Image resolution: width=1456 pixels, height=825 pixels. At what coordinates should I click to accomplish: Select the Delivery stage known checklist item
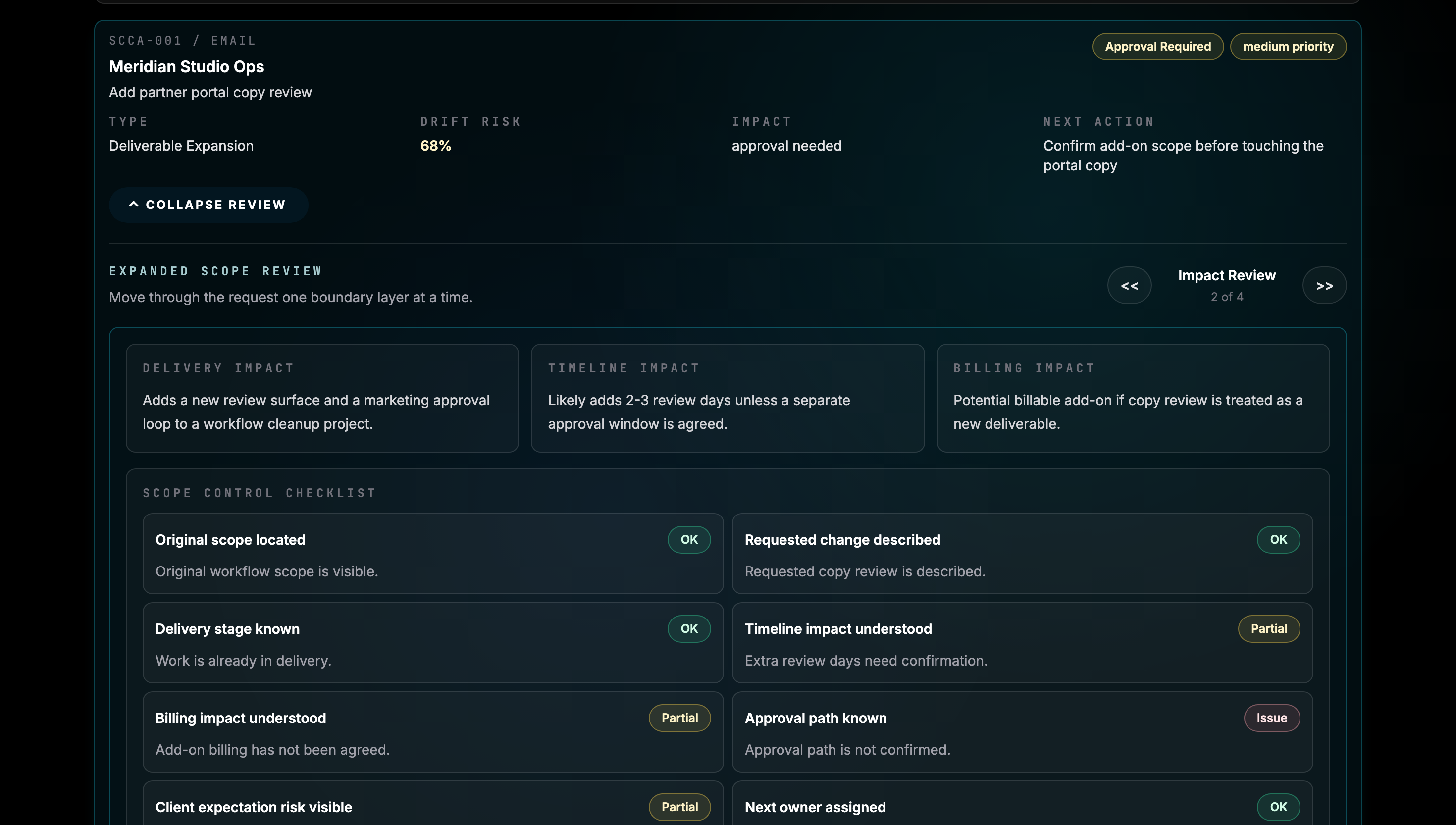click(433, 643)
